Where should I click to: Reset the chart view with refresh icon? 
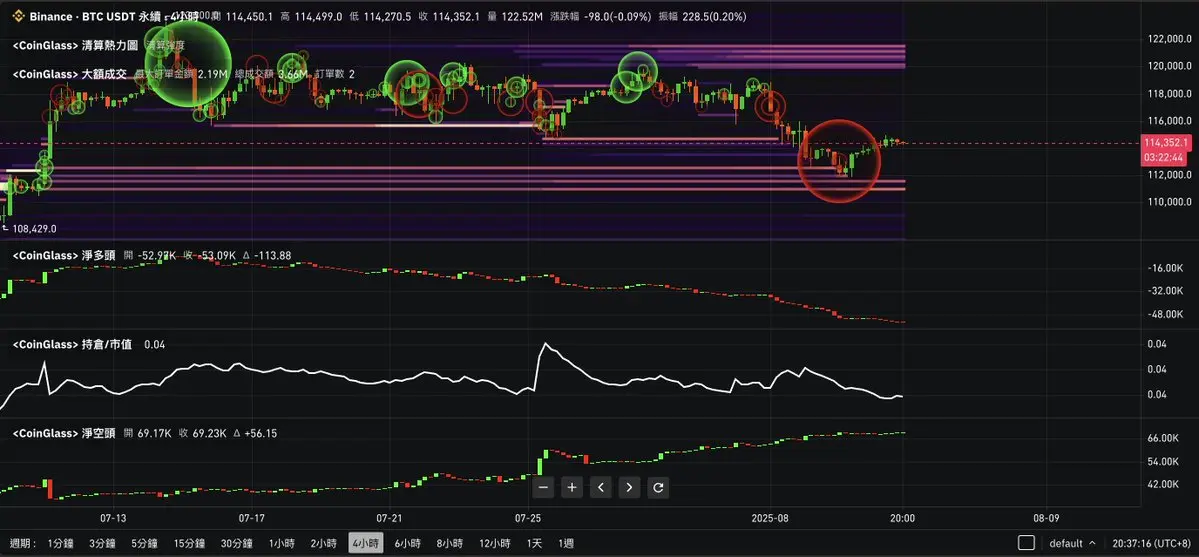point(658,487)
